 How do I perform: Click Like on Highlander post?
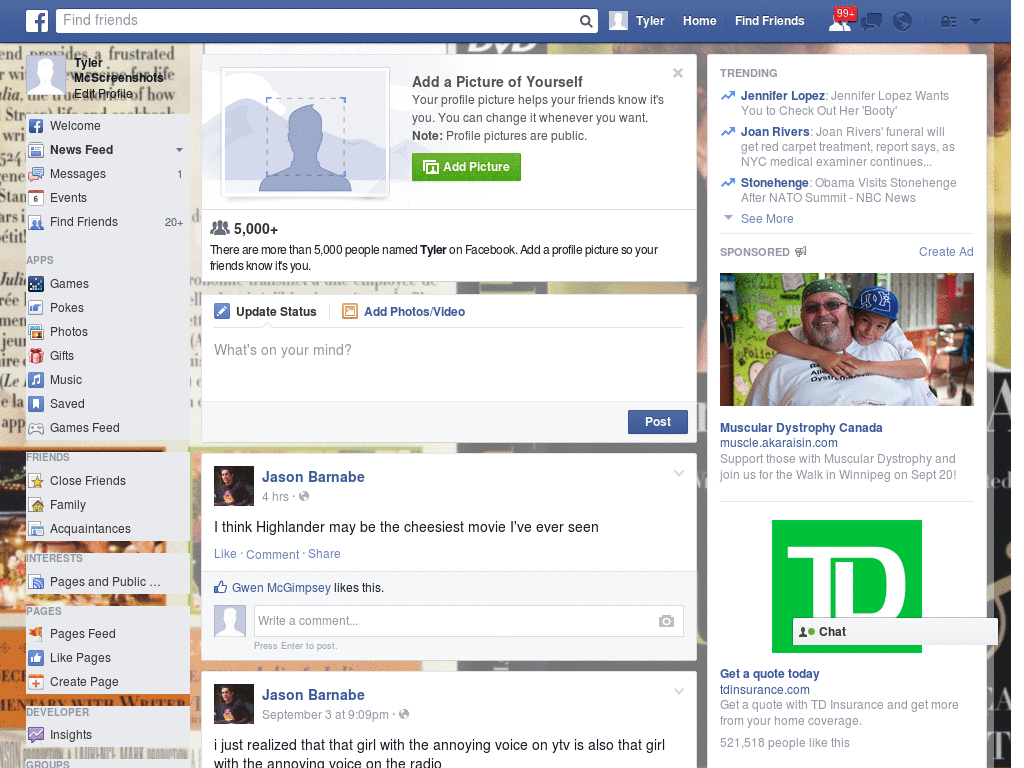click(225, 554)
